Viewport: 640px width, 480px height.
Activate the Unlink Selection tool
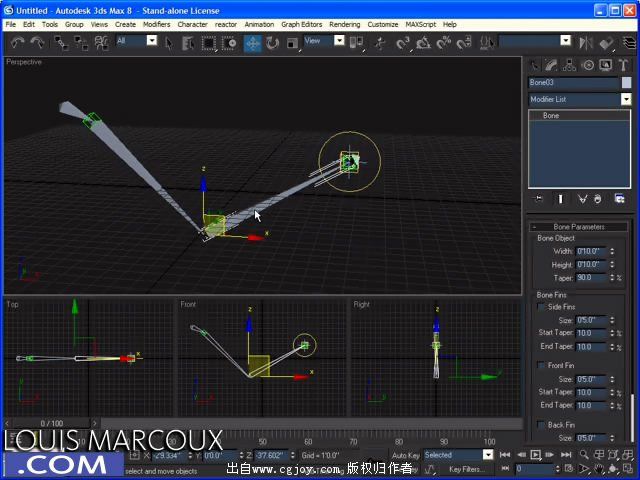(81, 43)
